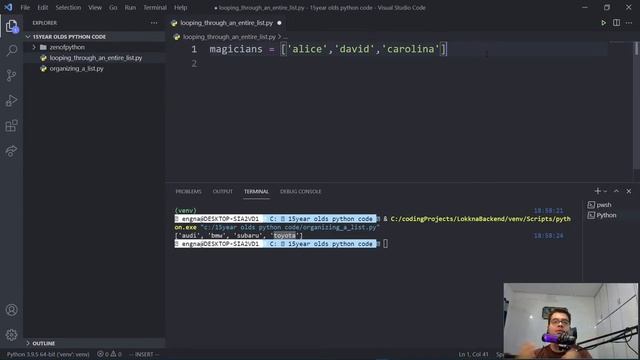Open the Explorer view in activity bar
This screenshot has height=360, width=640.
tap(11, 26)
